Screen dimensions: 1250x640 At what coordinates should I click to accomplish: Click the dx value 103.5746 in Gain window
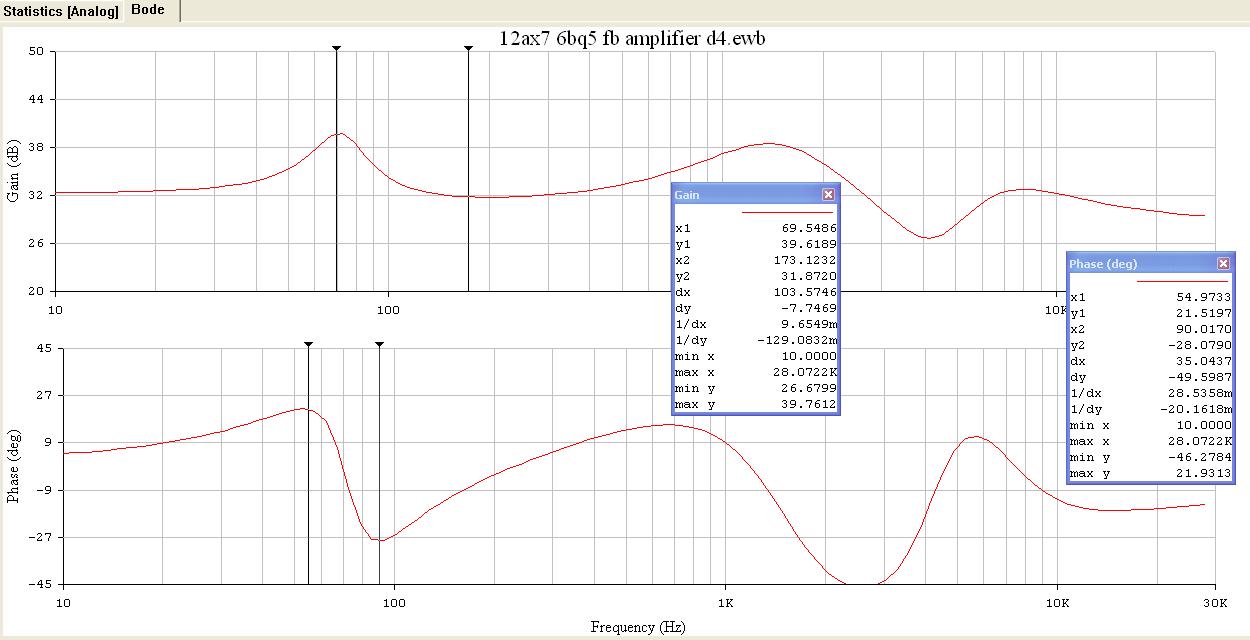point(805,292)
